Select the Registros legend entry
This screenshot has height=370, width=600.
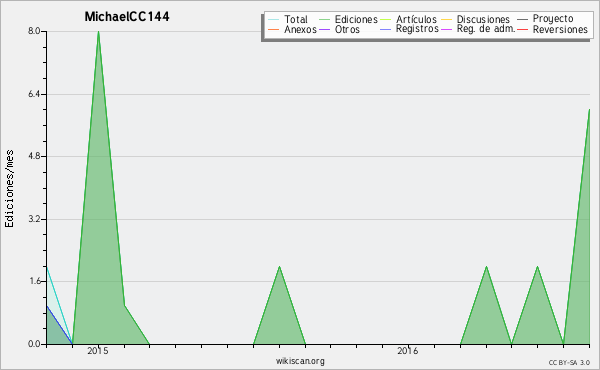click(417, 29)
